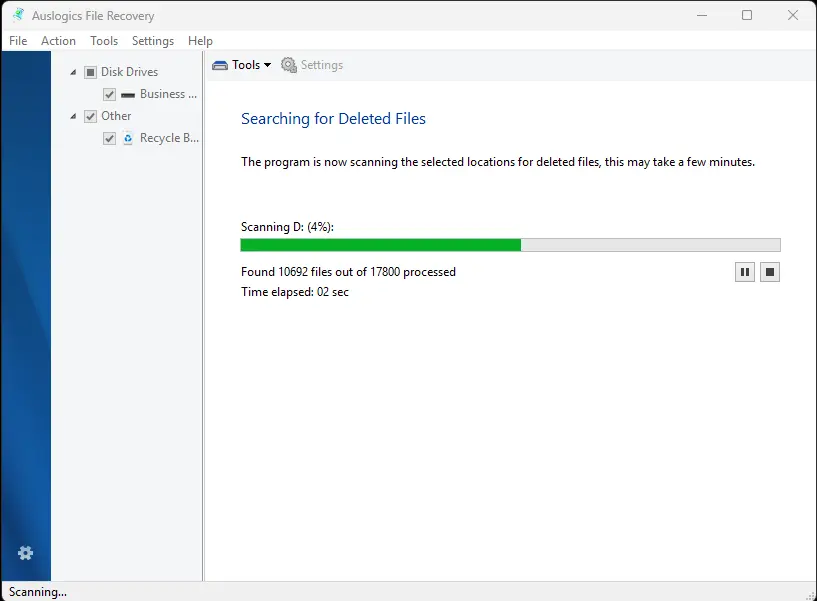Open the File menu

(18, 41)
